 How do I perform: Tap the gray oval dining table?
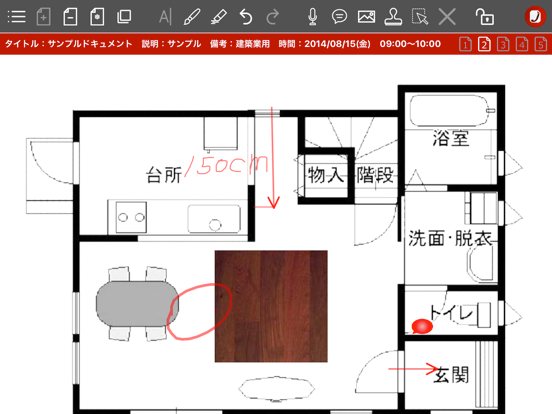(137, 303)
